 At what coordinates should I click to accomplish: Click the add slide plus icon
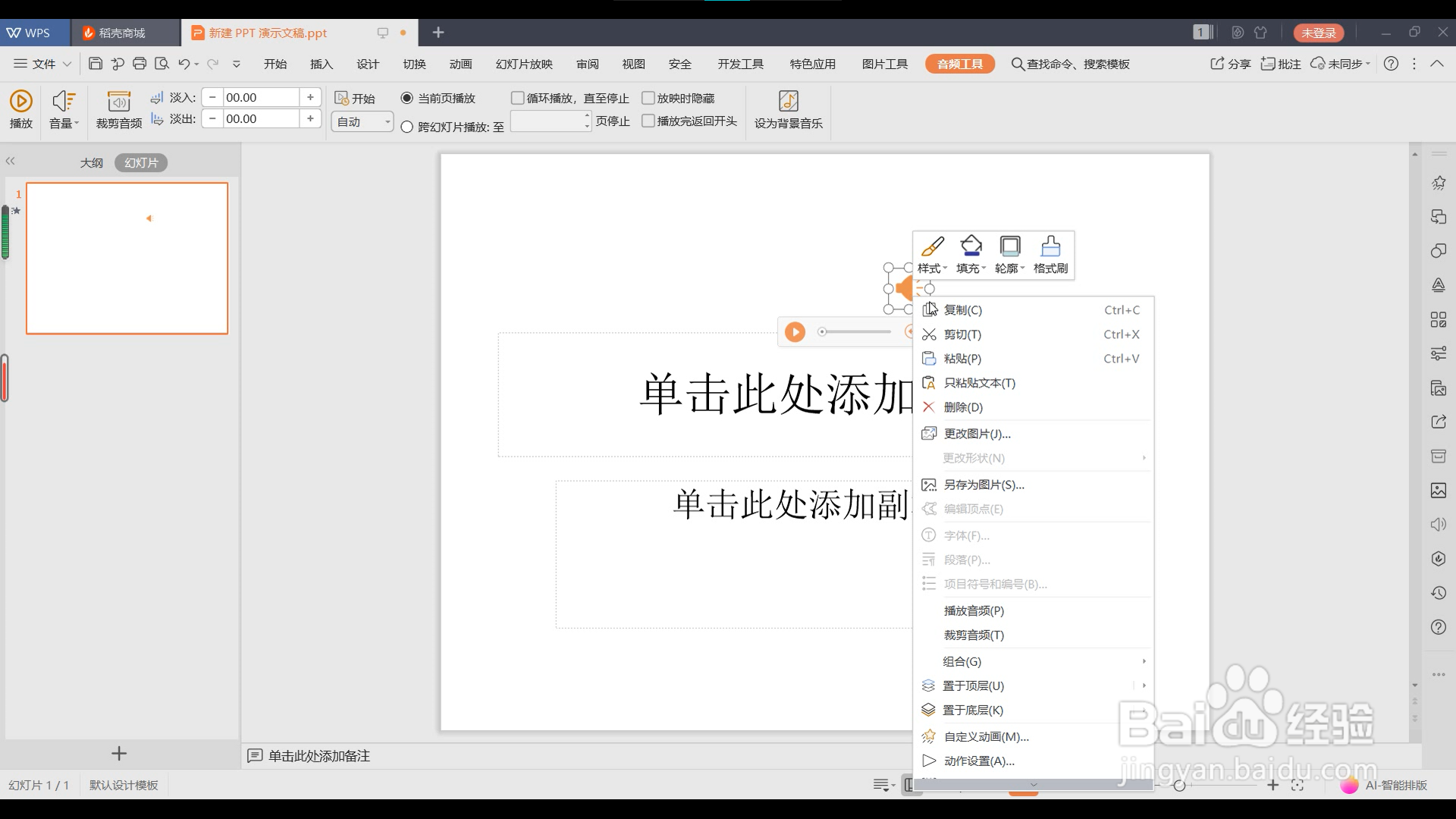point(119,754)
